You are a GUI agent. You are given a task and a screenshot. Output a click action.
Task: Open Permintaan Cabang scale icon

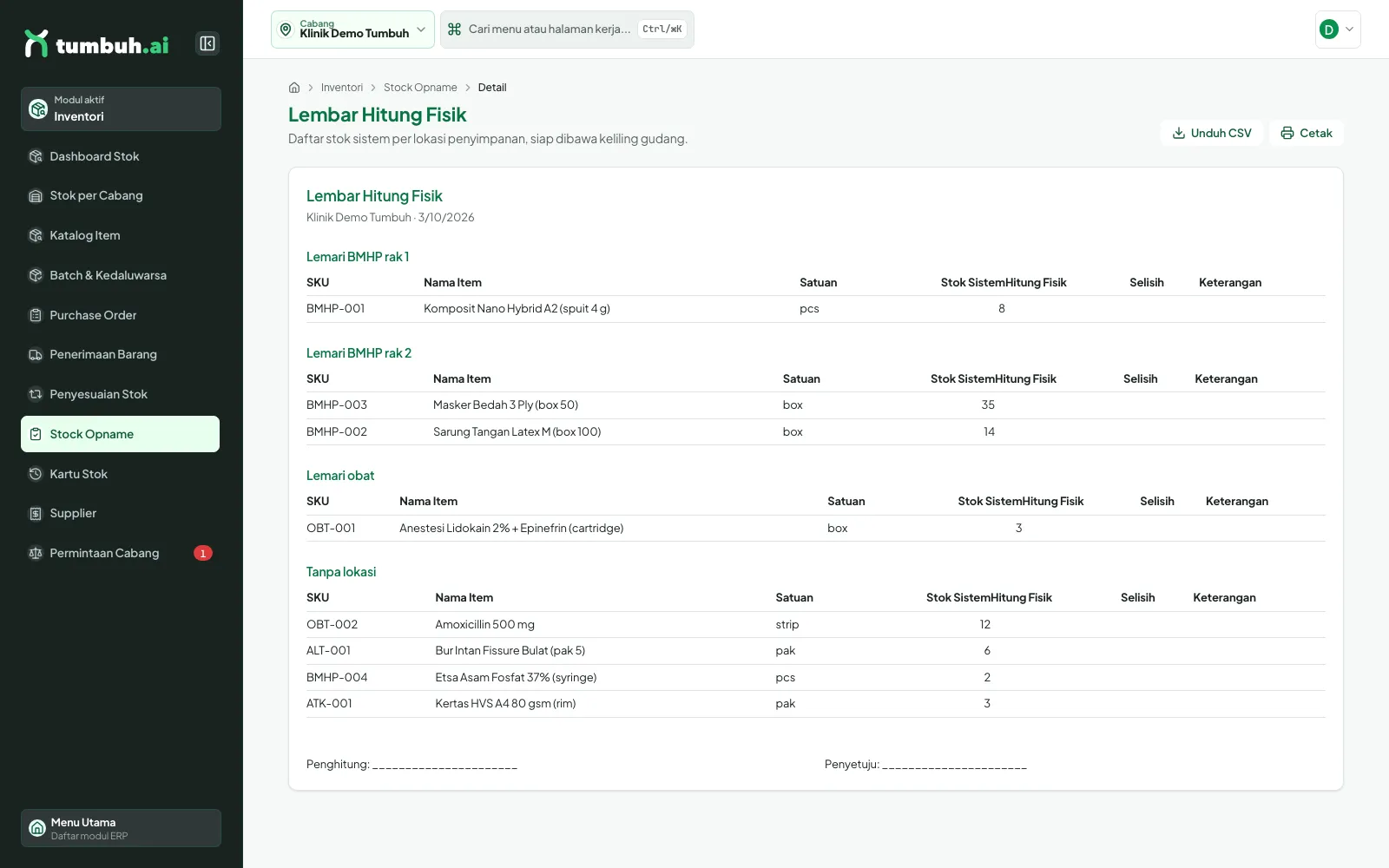tap(36, 553)
